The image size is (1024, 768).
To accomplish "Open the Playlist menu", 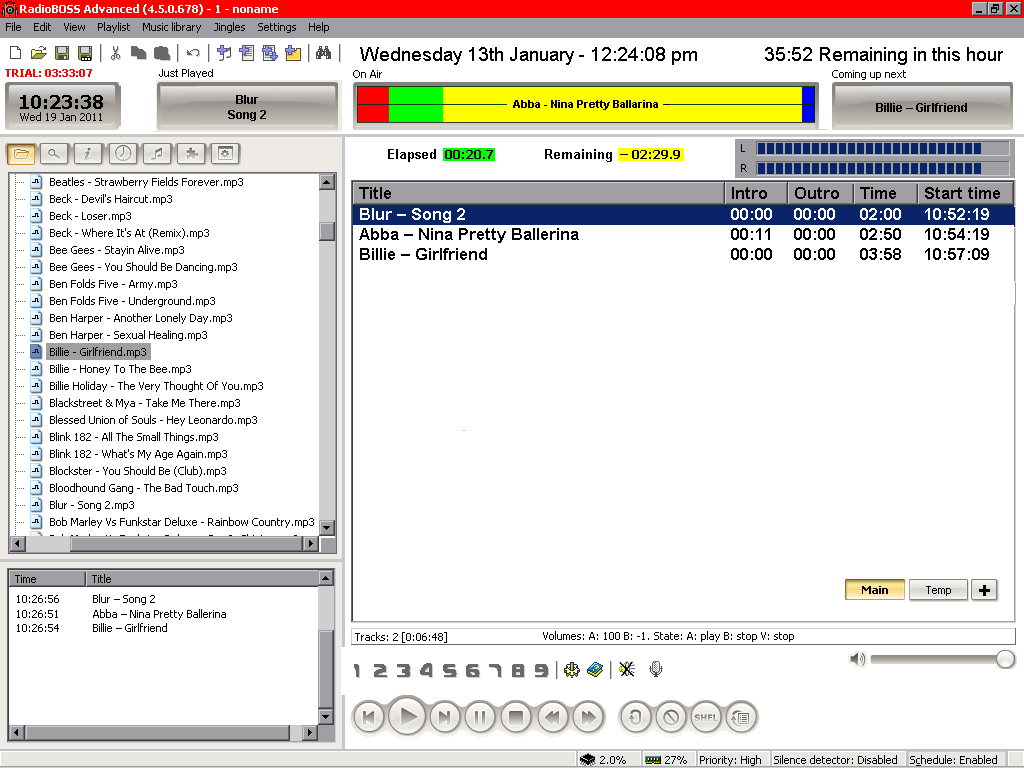I will (114, 27).
